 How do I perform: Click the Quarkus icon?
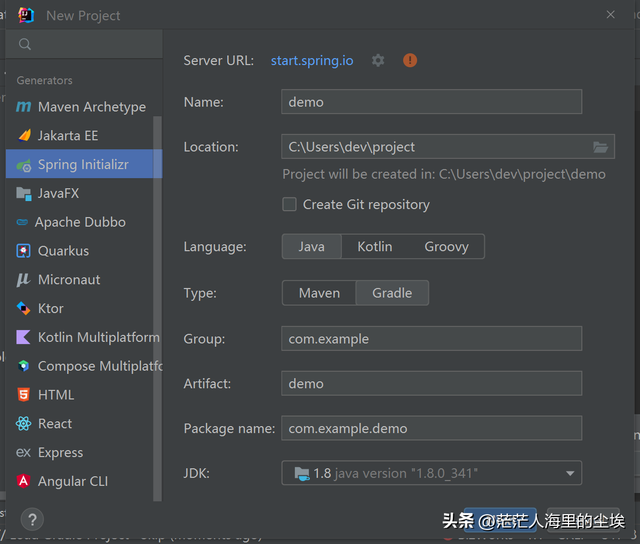coord(23,251)
